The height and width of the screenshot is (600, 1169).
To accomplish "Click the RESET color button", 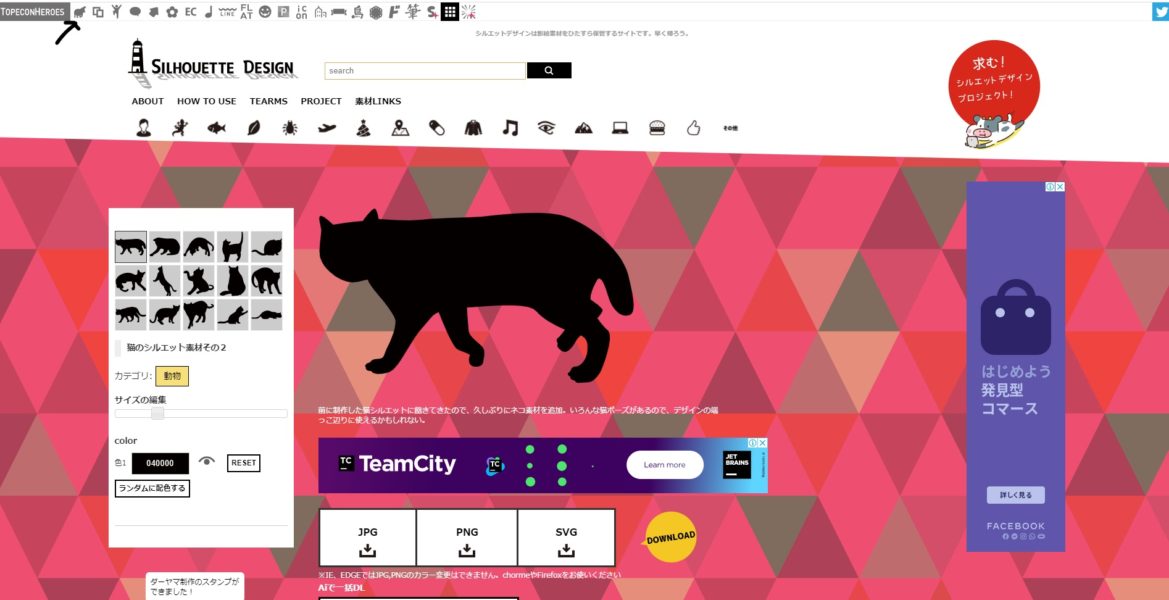I will [x=244, y=463].
